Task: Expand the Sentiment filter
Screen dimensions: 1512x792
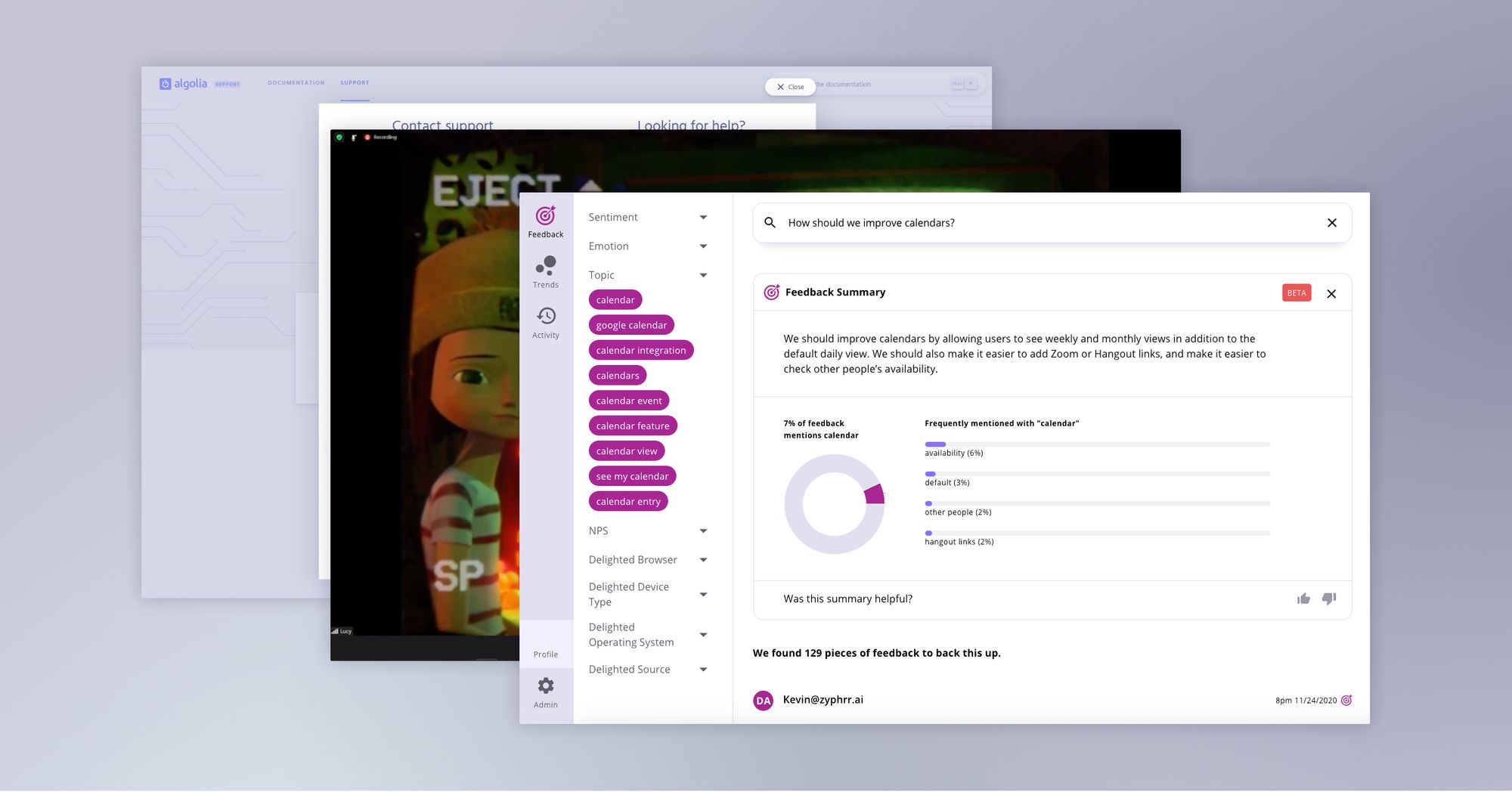Action: [702, 218]
